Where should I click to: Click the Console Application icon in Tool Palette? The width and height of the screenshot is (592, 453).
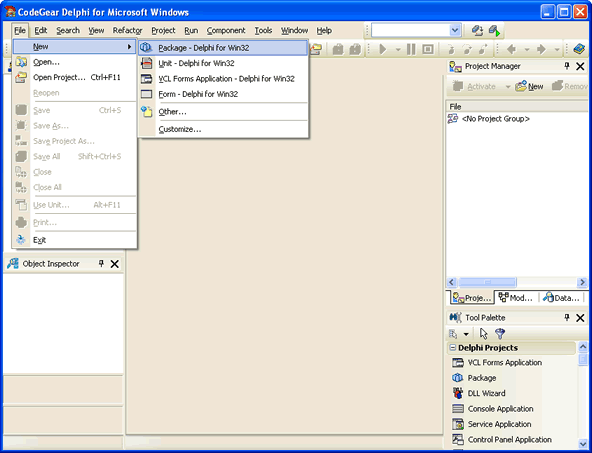point(458,409)
